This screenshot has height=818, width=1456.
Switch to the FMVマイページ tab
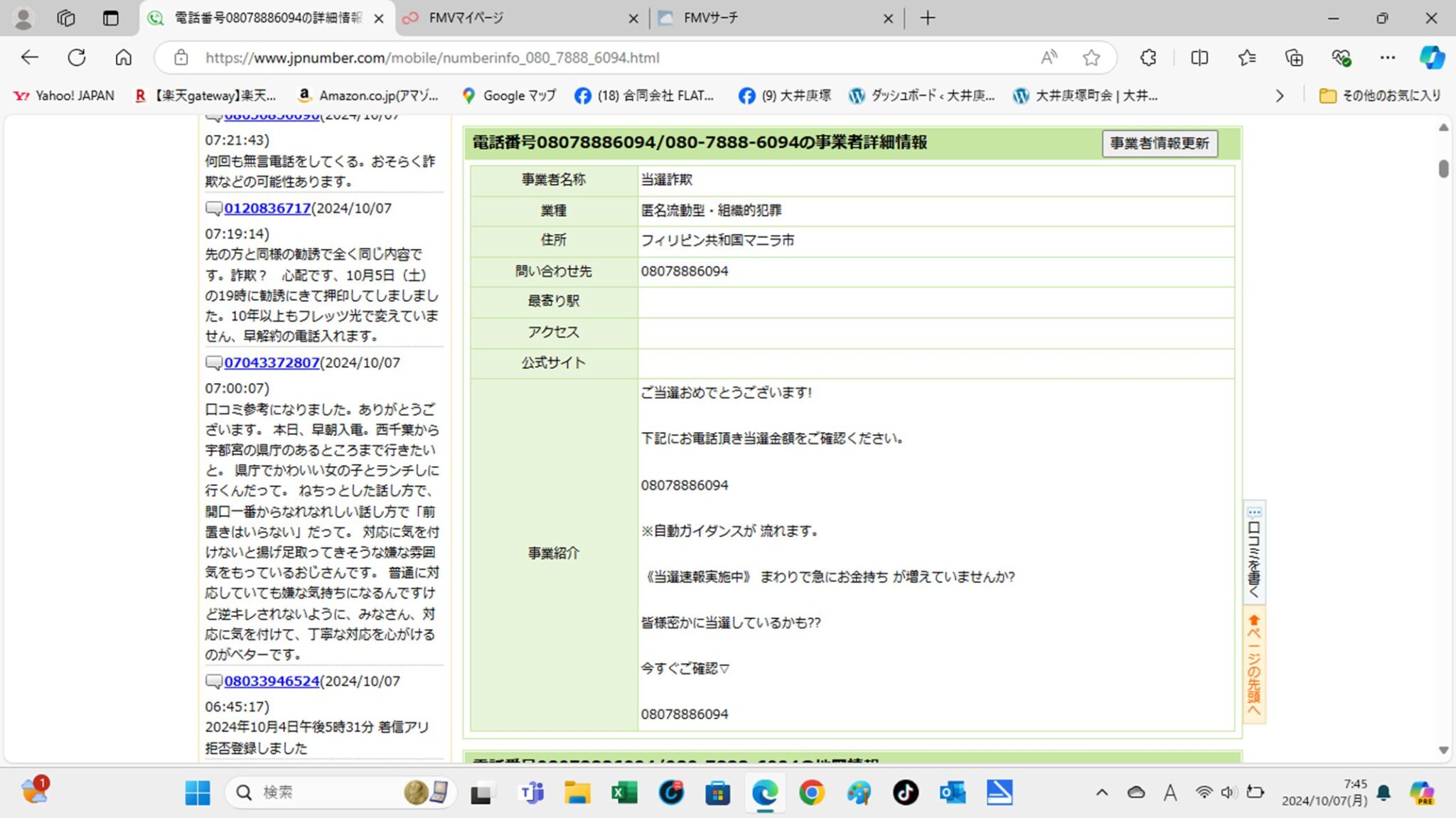[x=466, y=18]
